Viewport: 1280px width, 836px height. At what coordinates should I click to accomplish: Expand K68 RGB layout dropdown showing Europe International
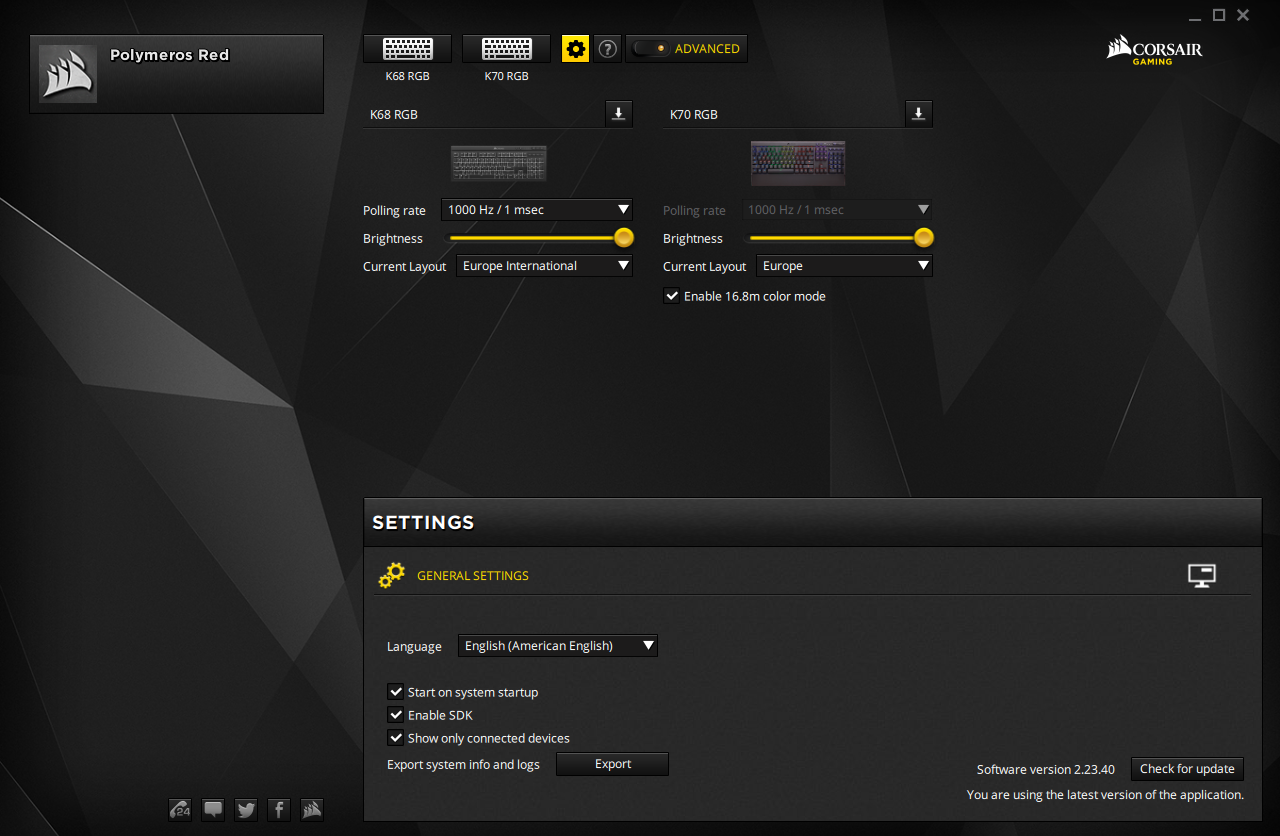tap(545, 266)
